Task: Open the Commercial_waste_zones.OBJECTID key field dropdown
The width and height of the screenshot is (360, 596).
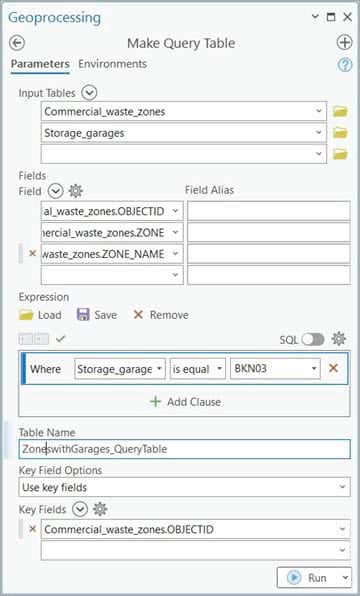Action: [x=342, y=529]
